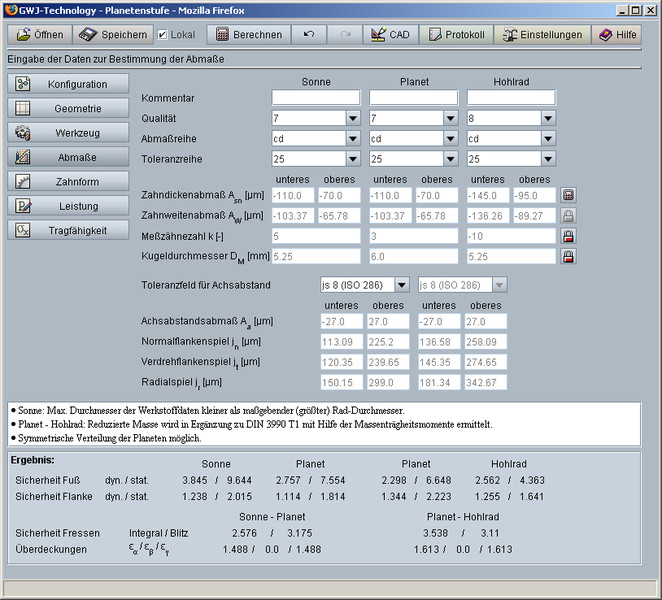Expand the Hohlrad Abmaßreihe dropdown
Viewport: 662px width, 600px height.
pos(548,138)
